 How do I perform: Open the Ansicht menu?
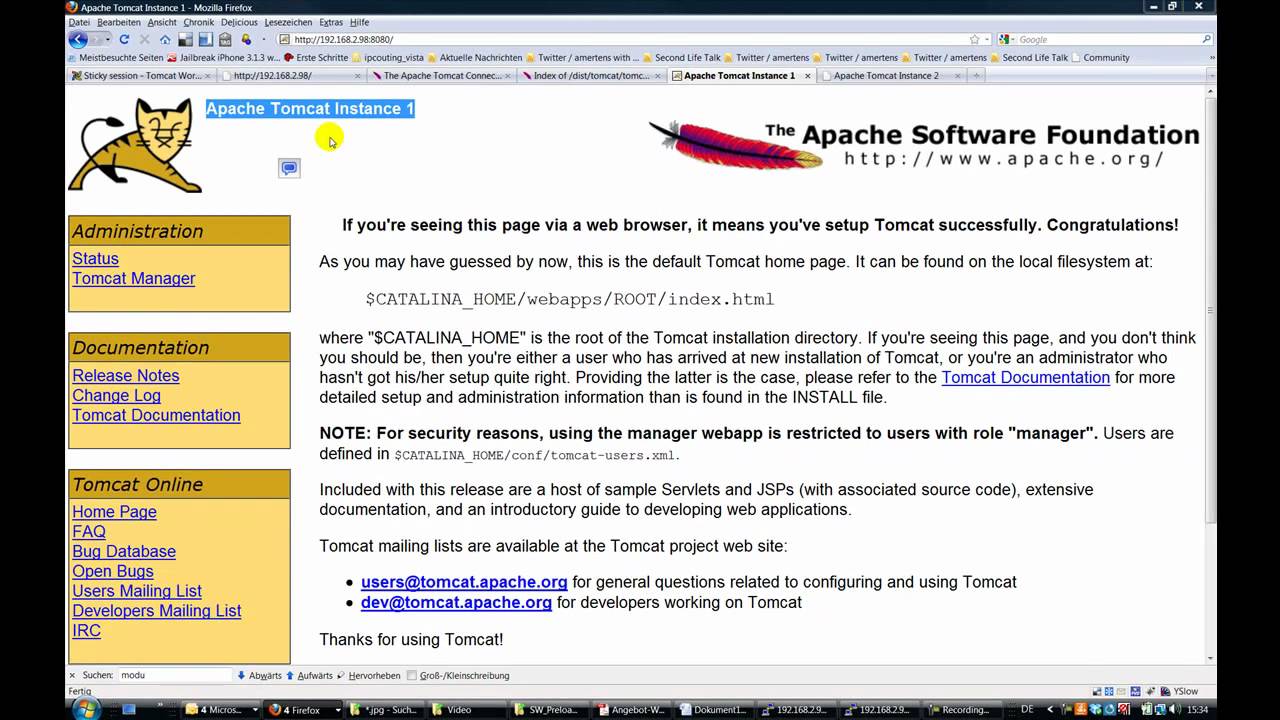tap(162, 22)
